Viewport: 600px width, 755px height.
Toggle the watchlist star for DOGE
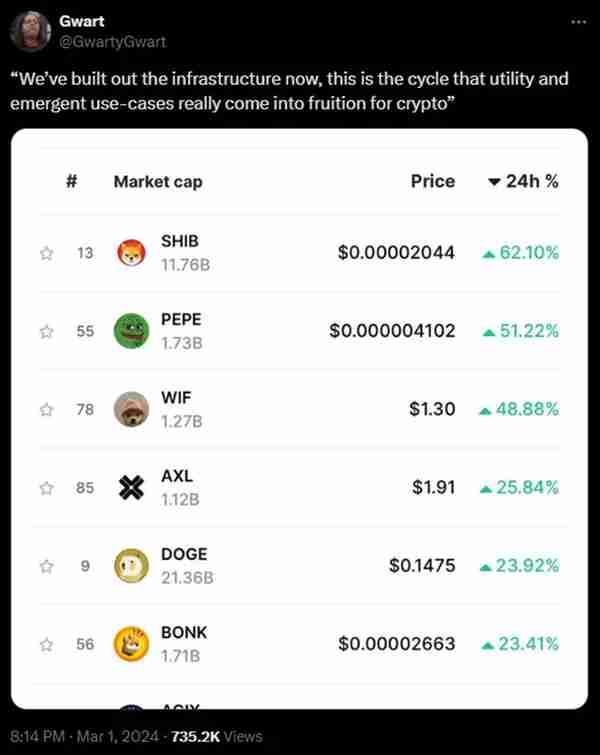pyautogui.click(x=47, y=566)
